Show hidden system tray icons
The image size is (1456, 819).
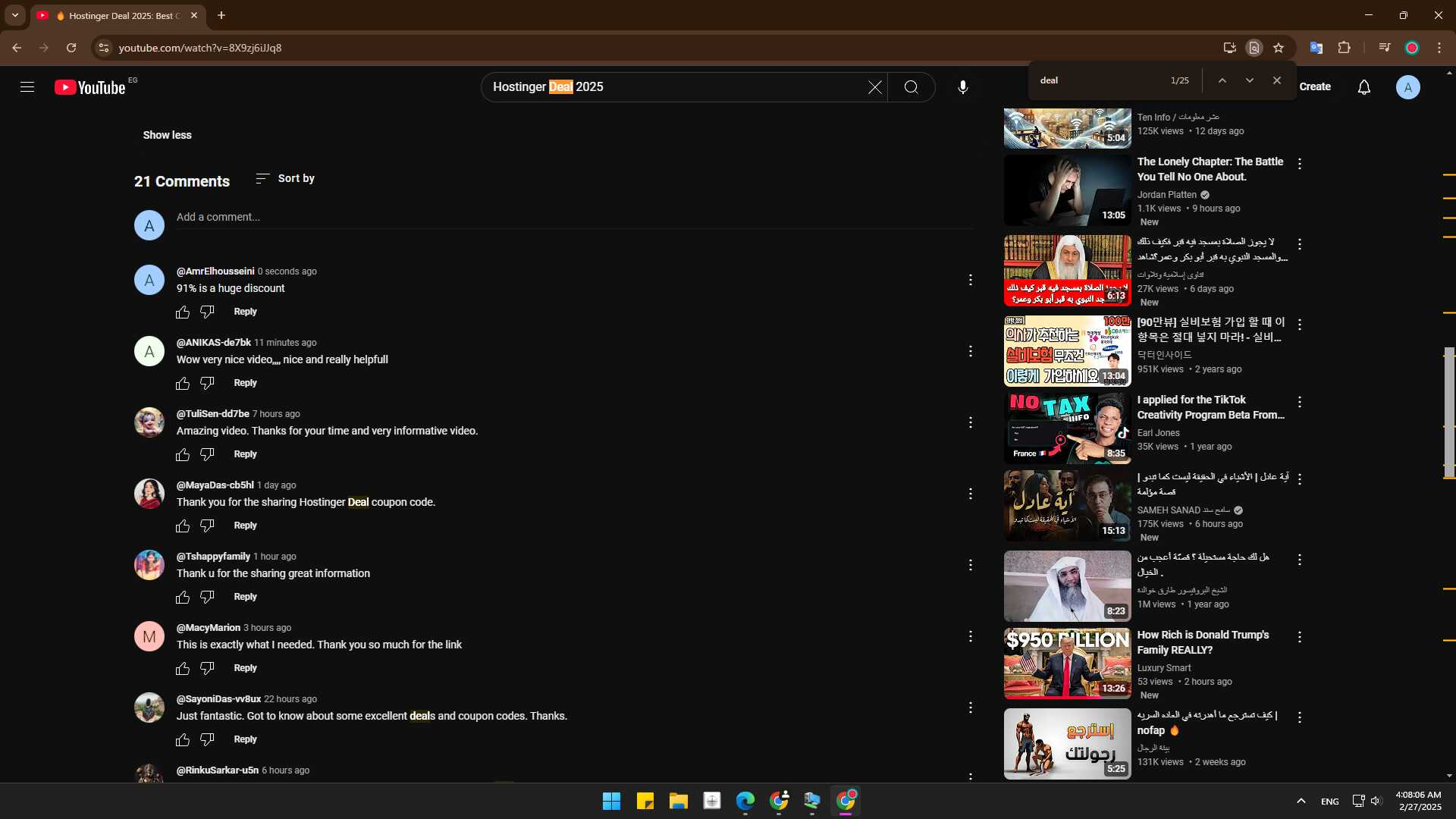(x=1301, y=801)
